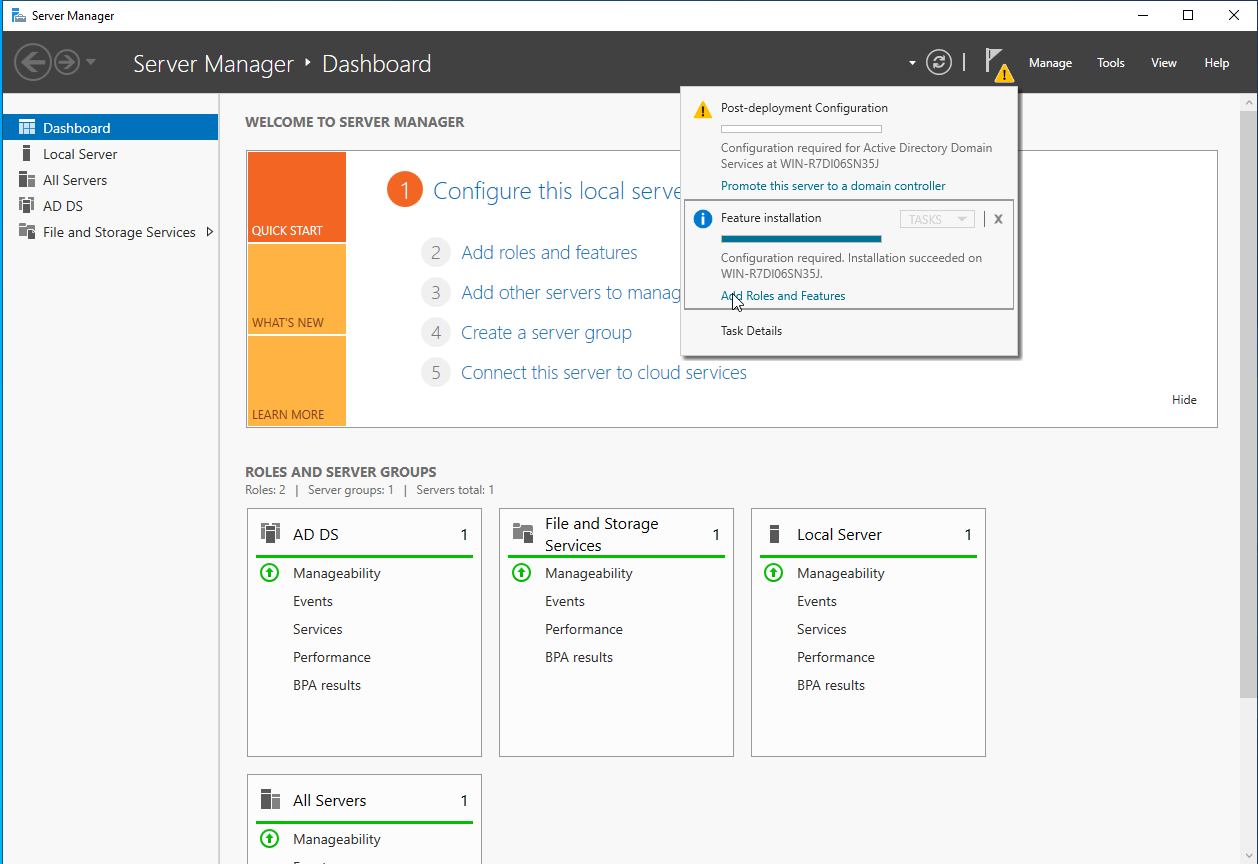Open the View menu
This screenshot has width=1258, height=864.
[1164, 63]
